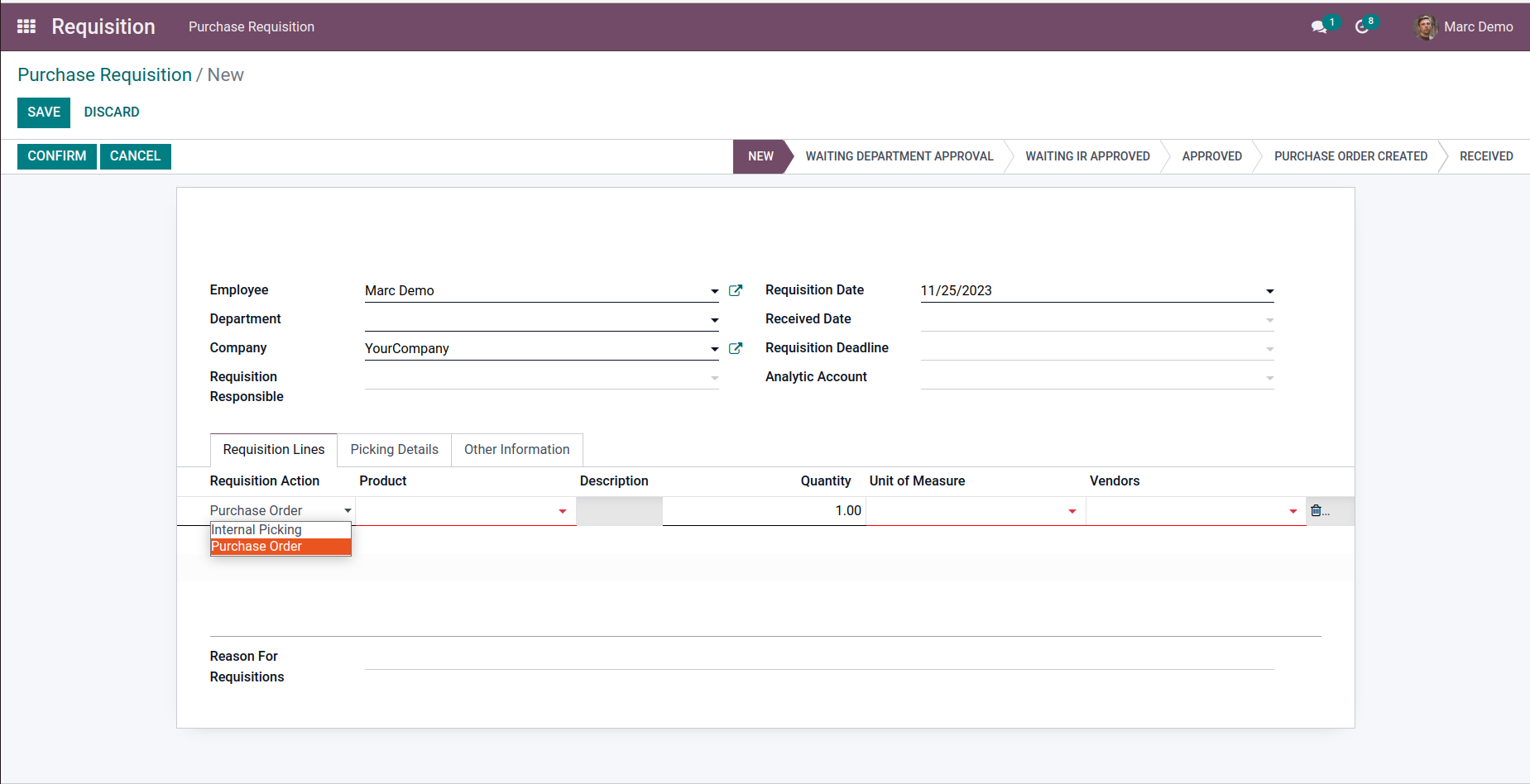Discard changes with DISCARD button
Image resolution: width=1530 pixels, height=784 pixels.
tap(112, 112)
